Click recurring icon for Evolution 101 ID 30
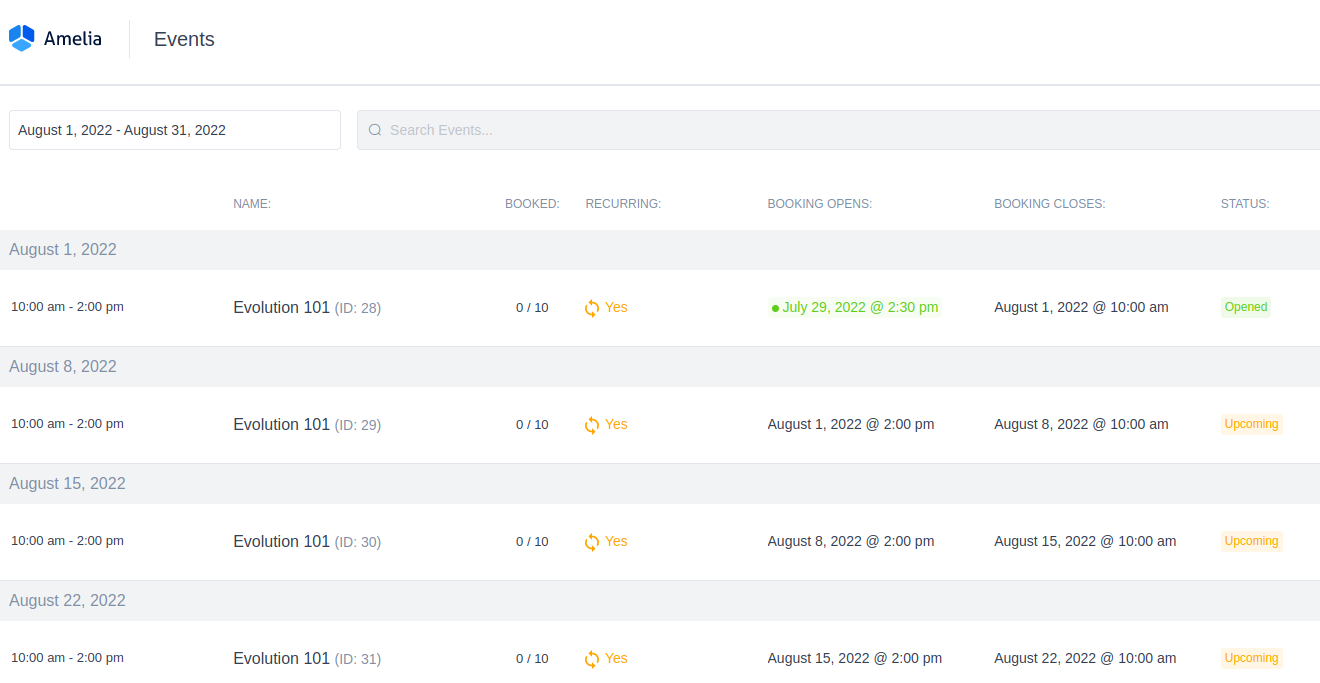This screenshot has width=1320, height=683. [x=592, y=542]
